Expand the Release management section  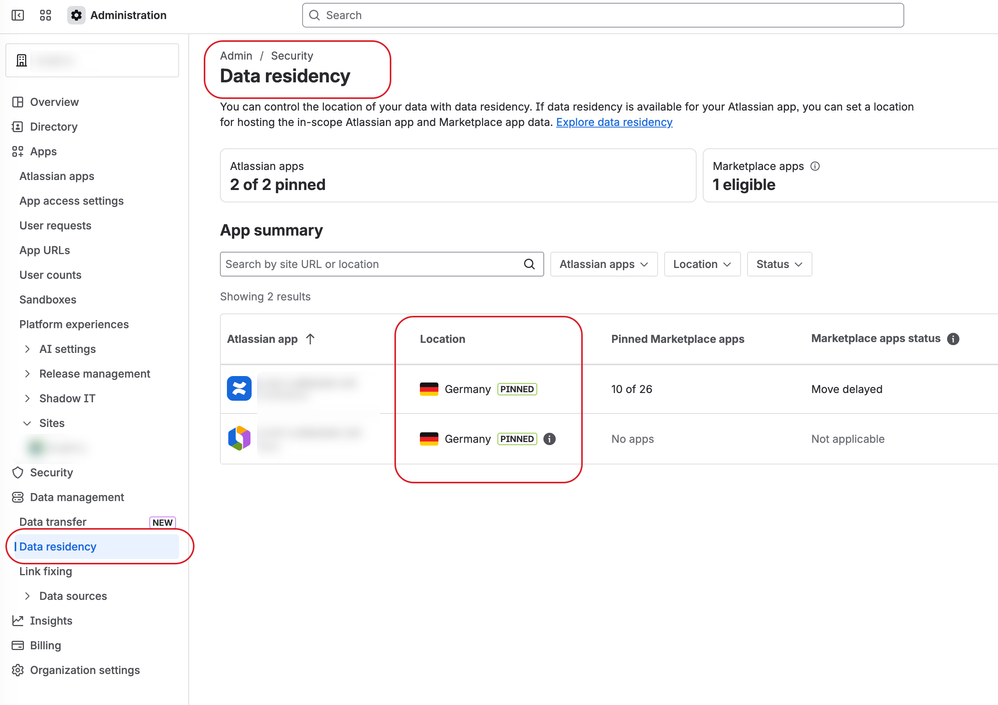click(27, 374)
